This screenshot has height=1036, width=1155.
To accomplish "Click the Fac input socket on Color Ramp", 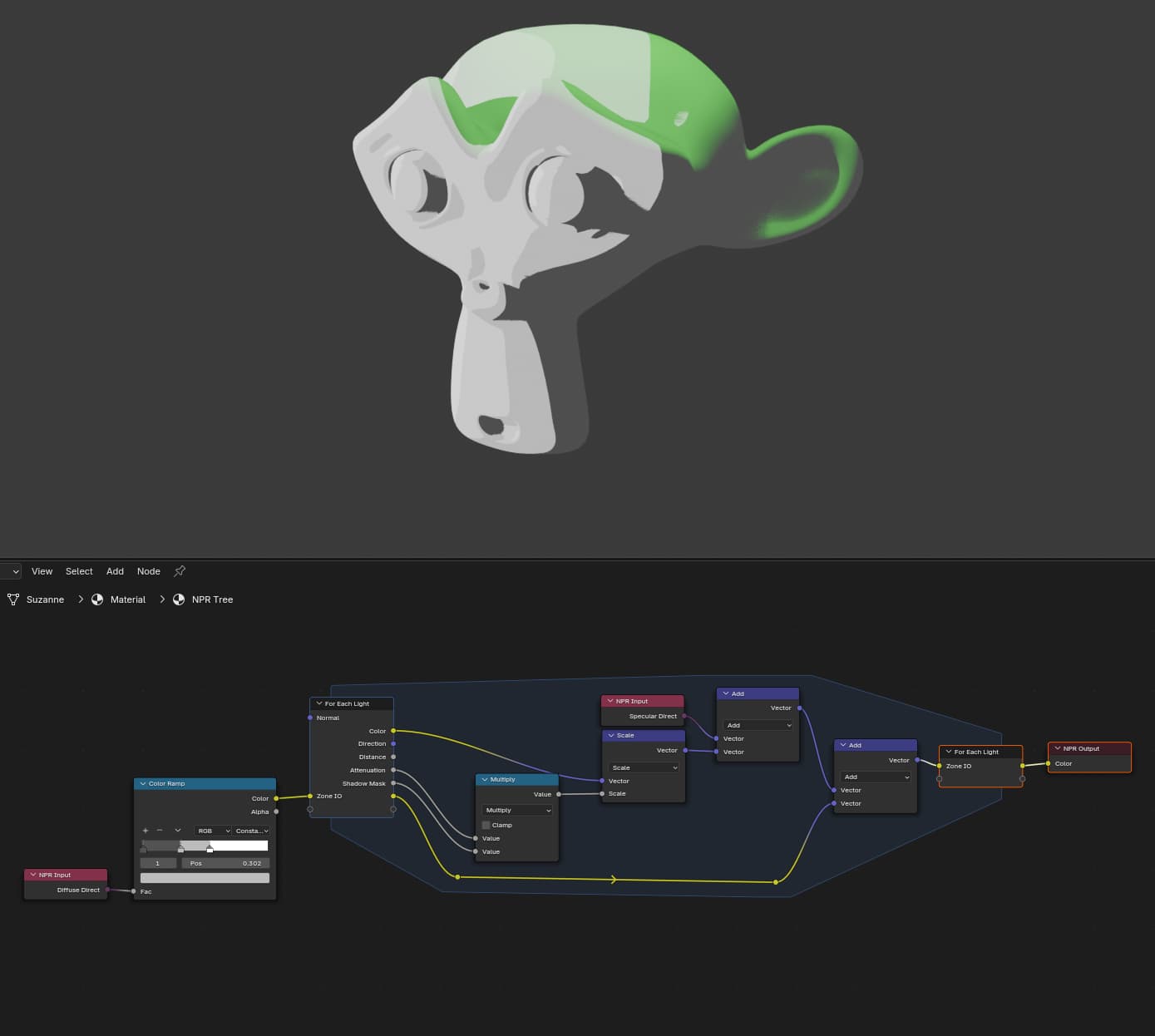I will [x=134, y=891].
